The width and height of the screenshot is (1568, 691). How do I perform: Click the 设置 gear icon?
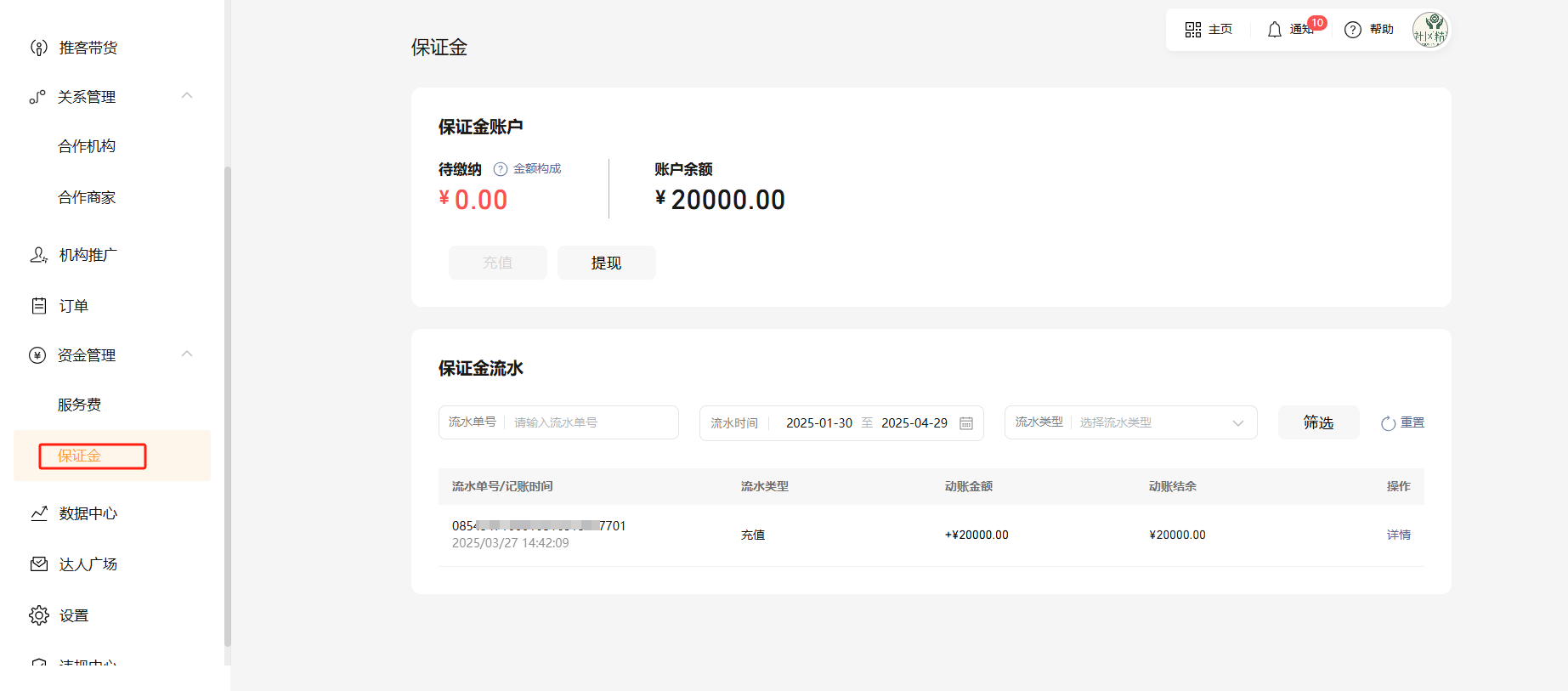pos(39,615)
